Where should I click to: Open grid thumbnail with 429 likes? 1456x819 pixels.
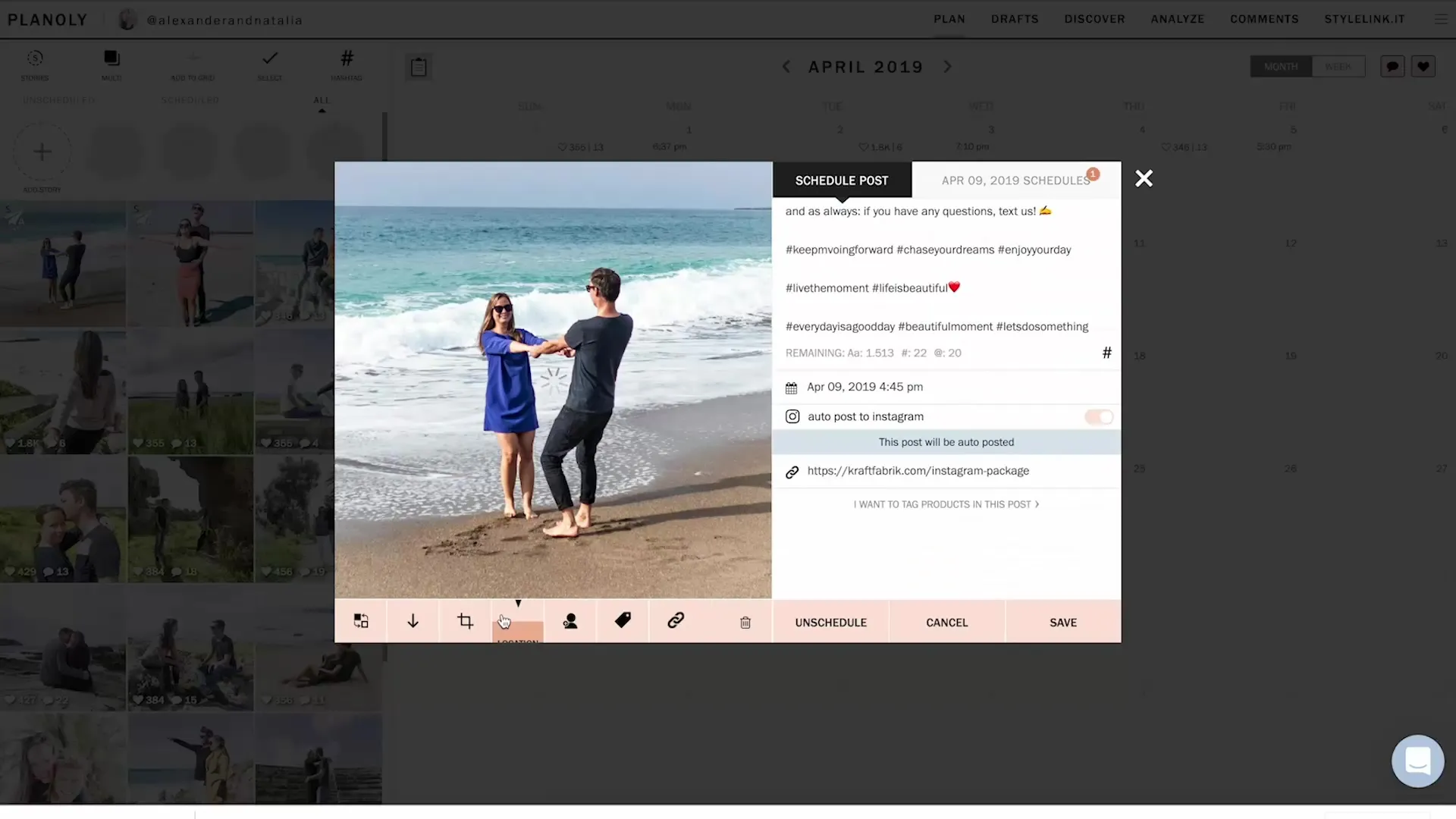[63, 519]
